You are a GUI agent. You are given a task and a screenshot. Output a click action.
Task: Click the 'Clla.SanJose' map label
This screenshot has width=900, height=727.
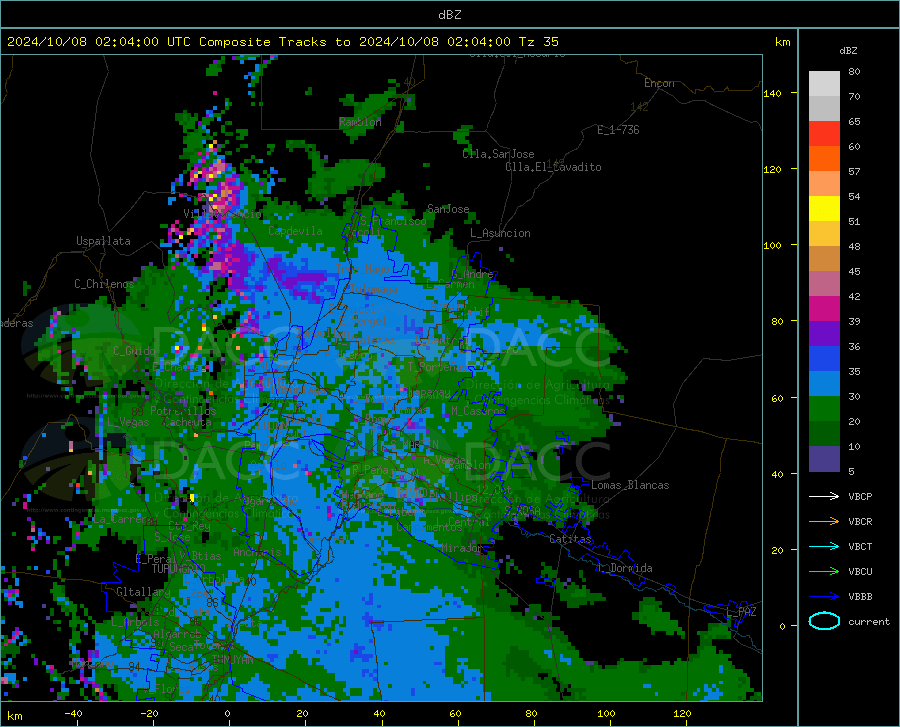coord(498,154)
